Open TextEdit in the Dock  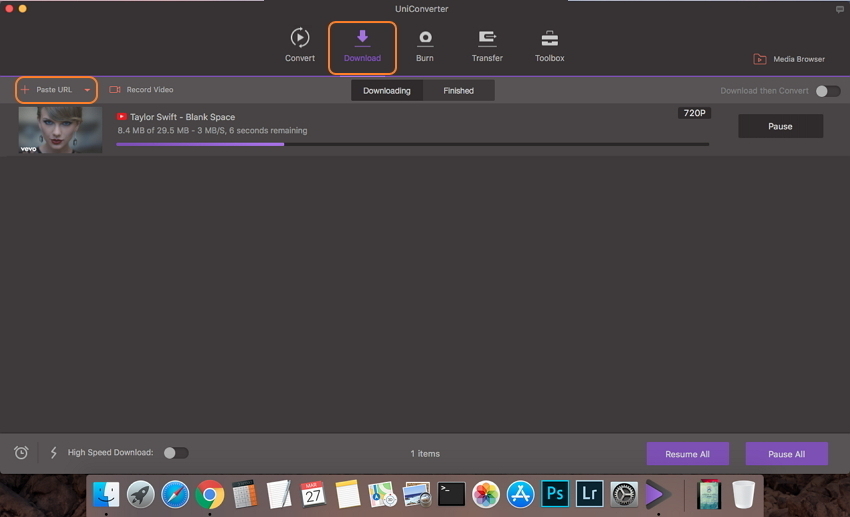(x=279, y=494)
